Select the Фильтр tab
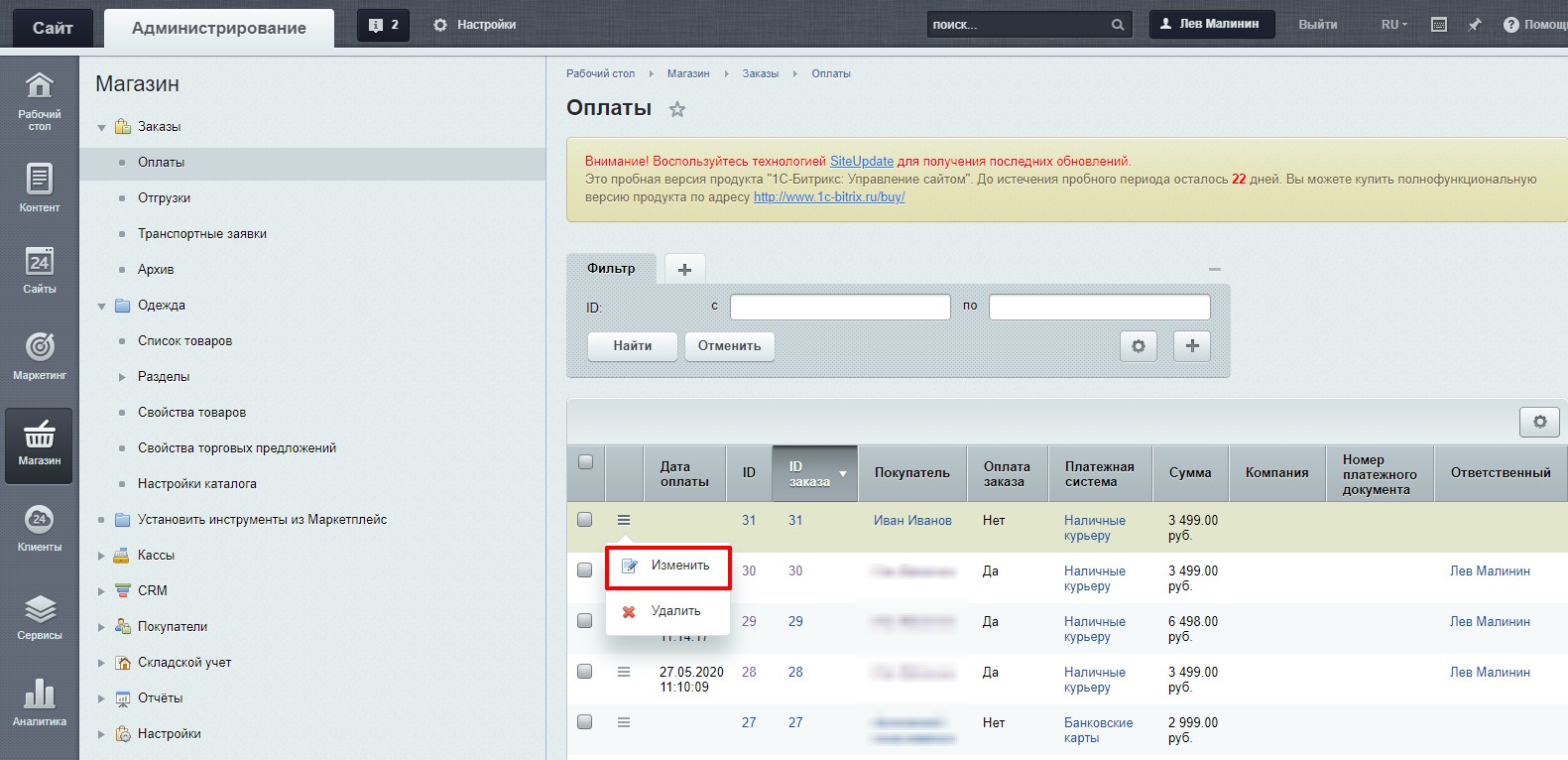Screen dimensions: 1568x760 [x=611, y=269]
